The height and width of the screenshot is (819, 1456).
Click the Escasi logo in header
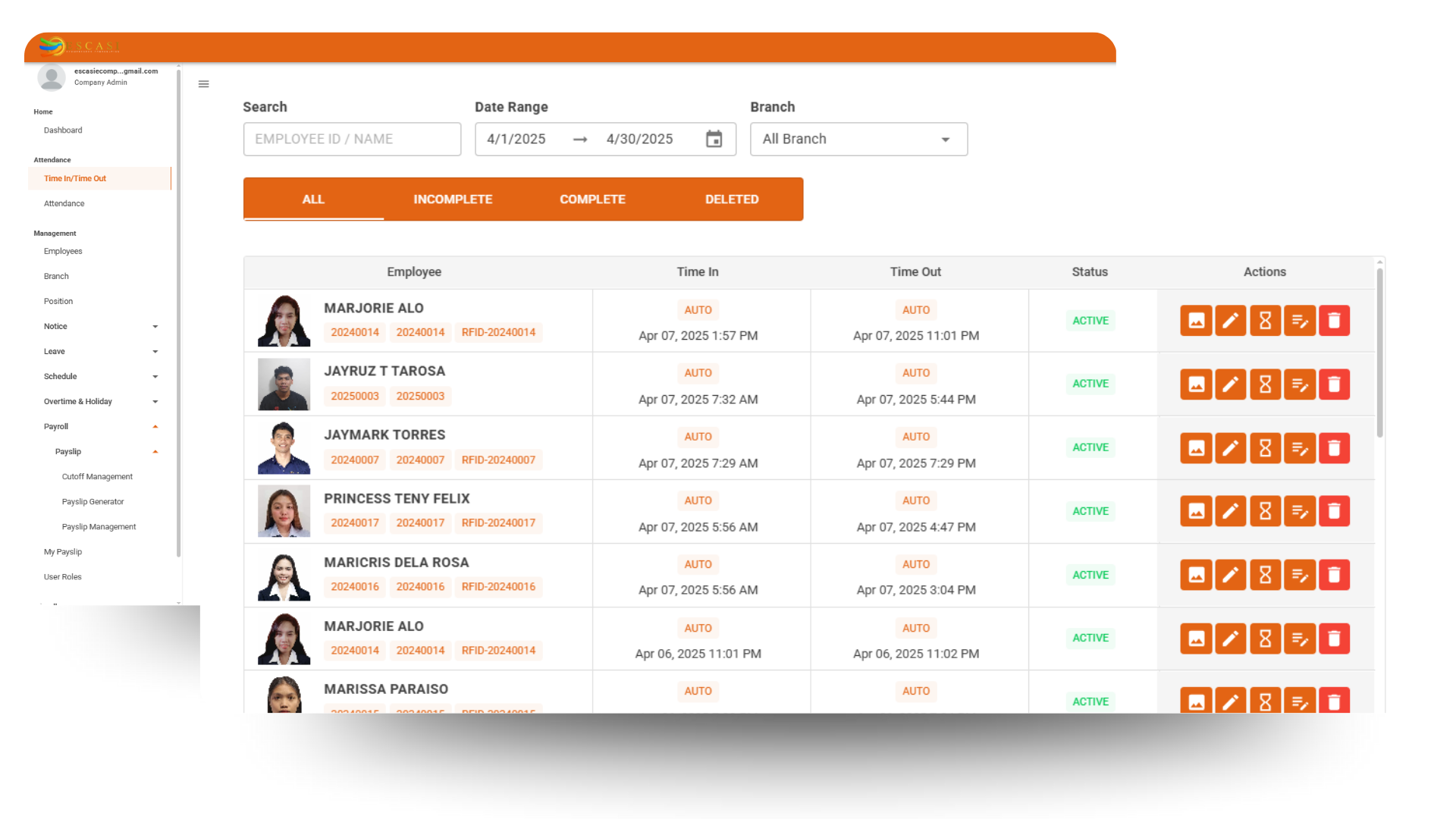coord(79,46)
